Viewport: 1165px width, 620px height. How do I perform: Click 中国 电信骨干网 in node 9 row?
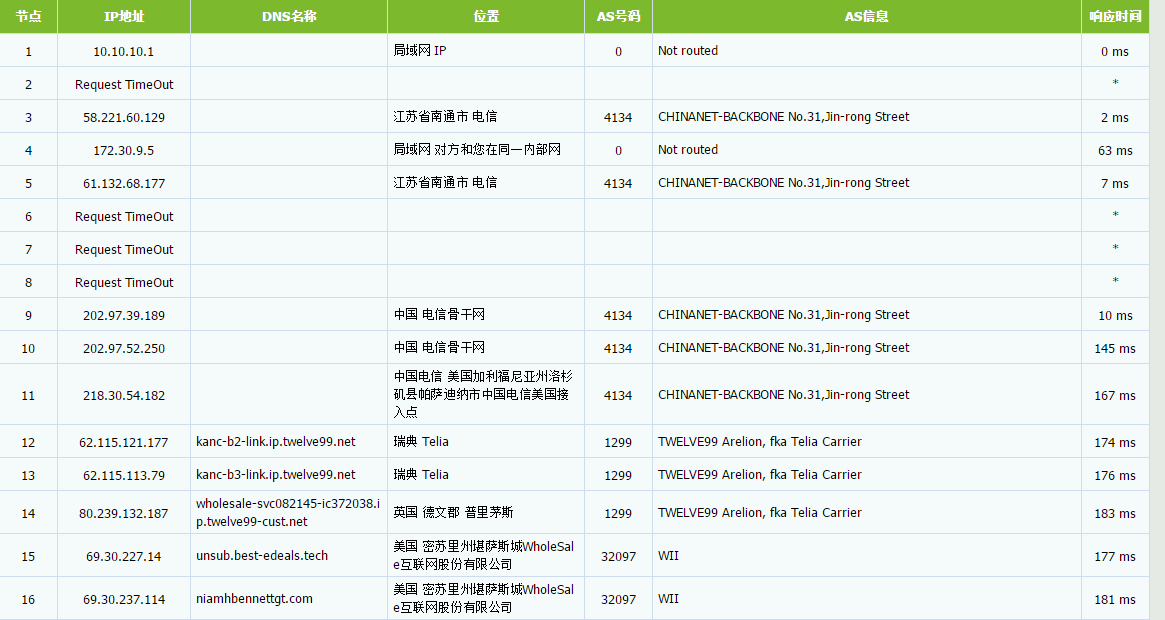tap(439, 314)
